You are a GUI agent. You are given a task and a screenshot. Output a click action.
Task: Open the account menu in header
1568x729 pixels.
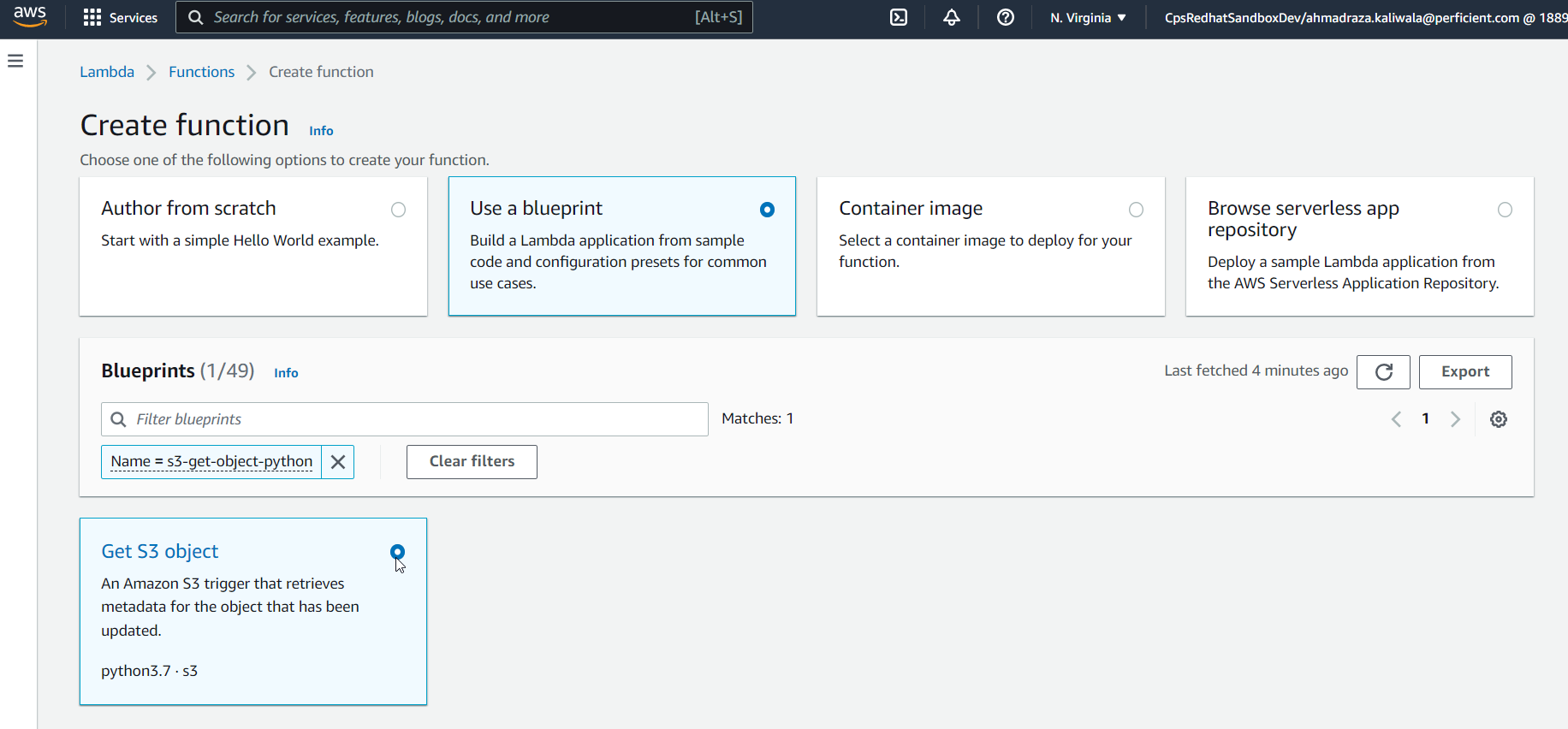point(1365,17)
